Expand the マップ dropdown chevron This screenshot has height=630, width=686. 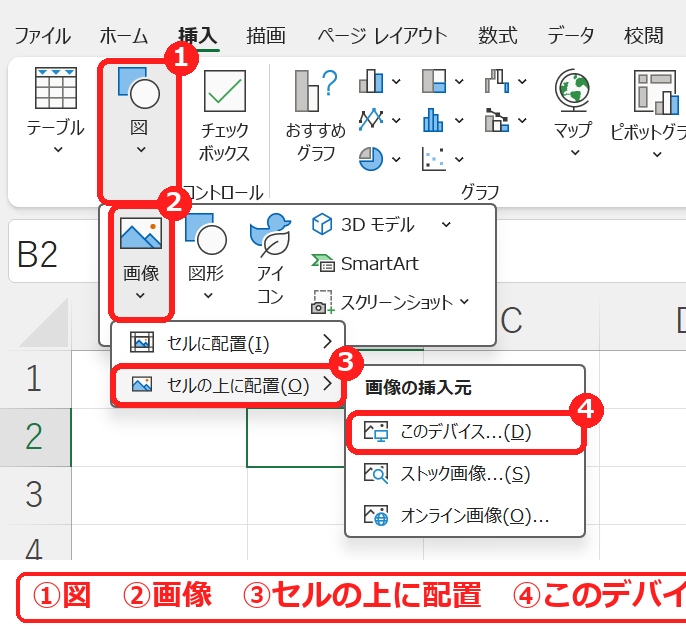click(x=575, y=153)
